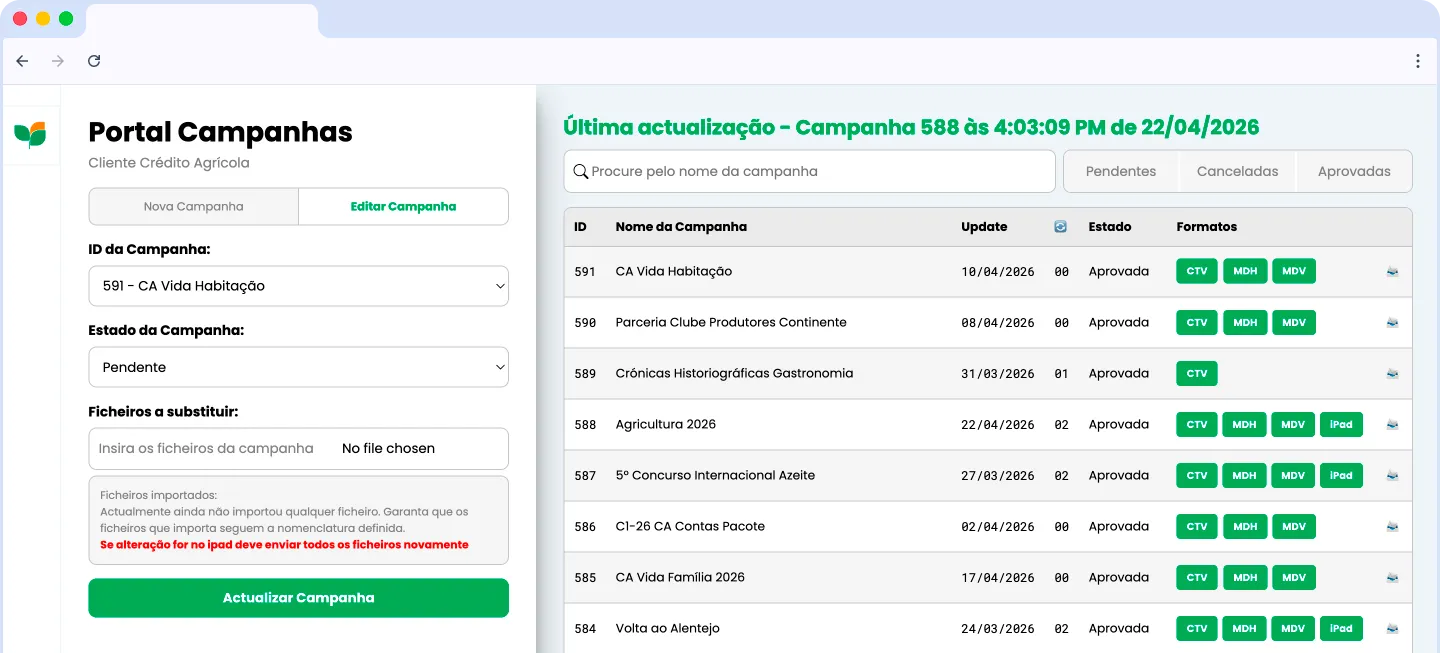Click CTV badge for CA Vida Habitação
This screenshot has width=1440, height=653.
click(x=1197, y=271)
